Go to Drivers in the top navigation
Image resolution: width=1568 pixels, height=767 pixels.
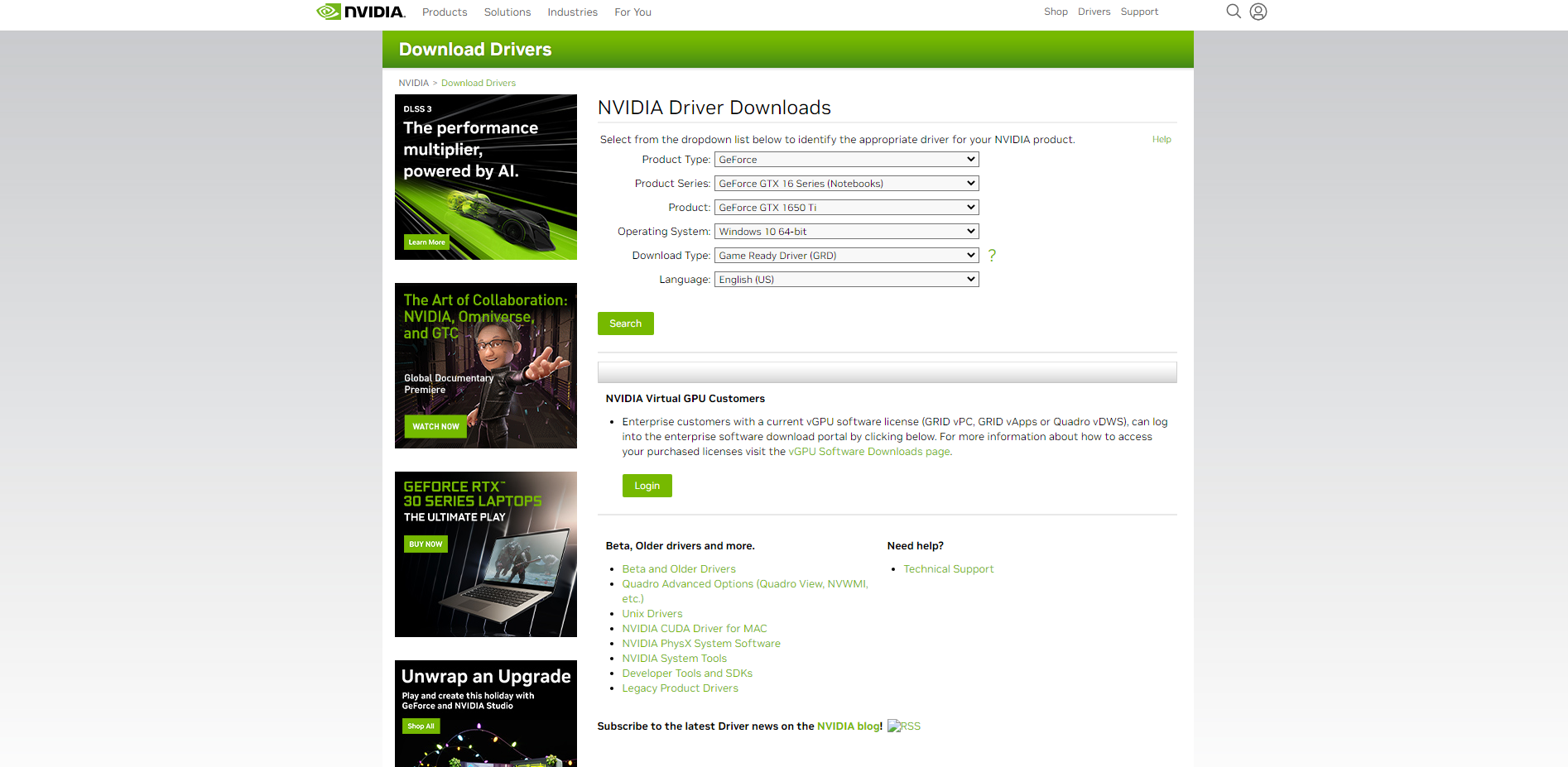(x=1094, y=12)
